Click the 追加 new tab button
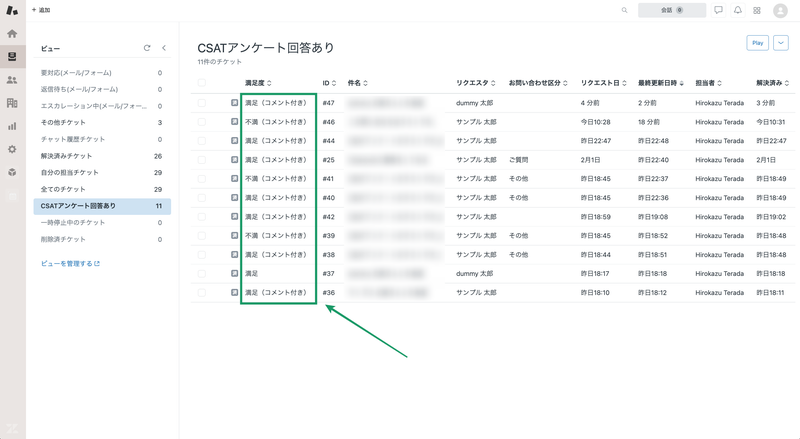This screenshot has height=439, width=800. coord(41,10)
